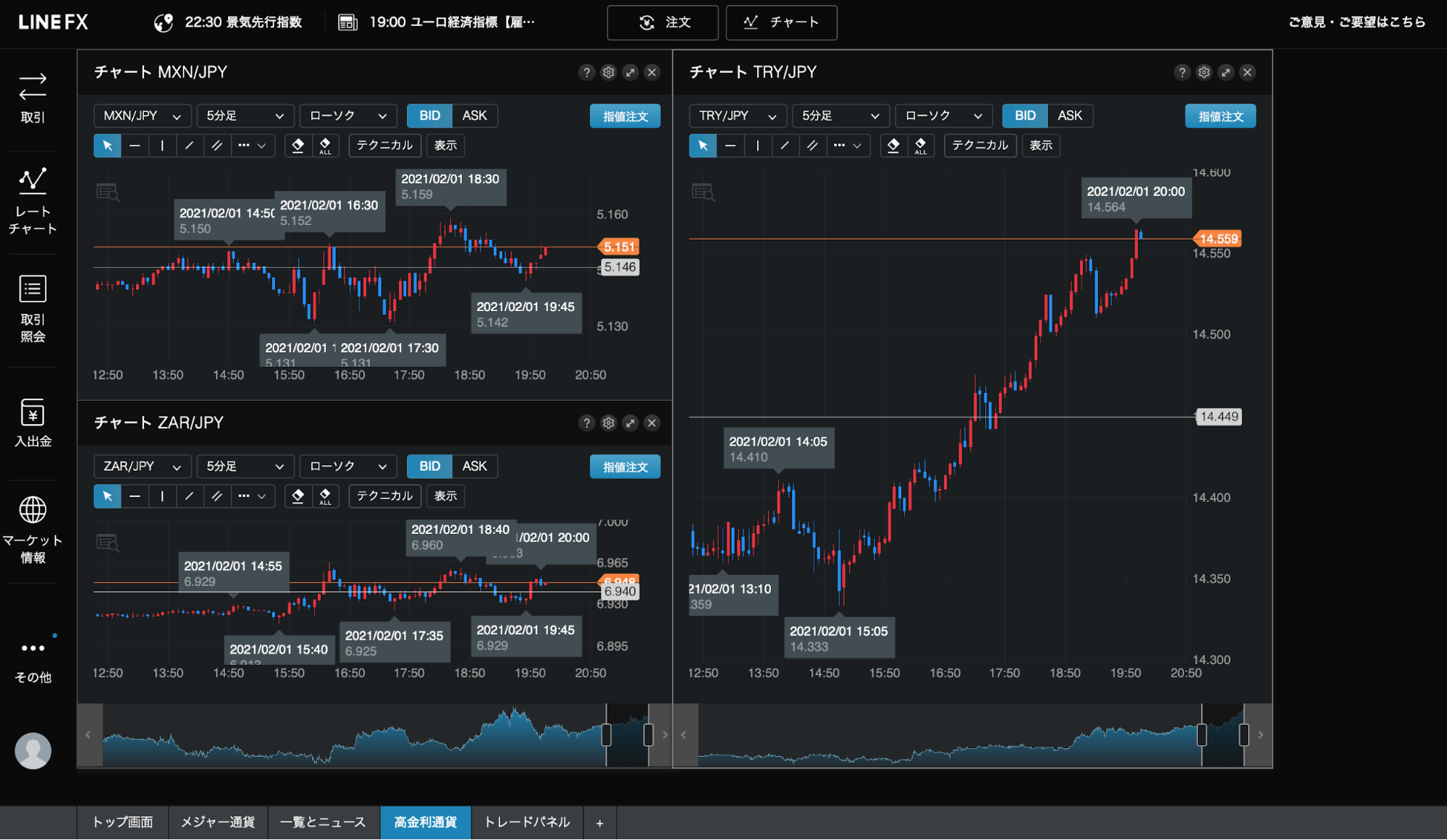The height and width of the screenshot is (840, 1447).
Task: Open the ZAR/JPY currency pair dropdown
Action: tap(143, 467)
